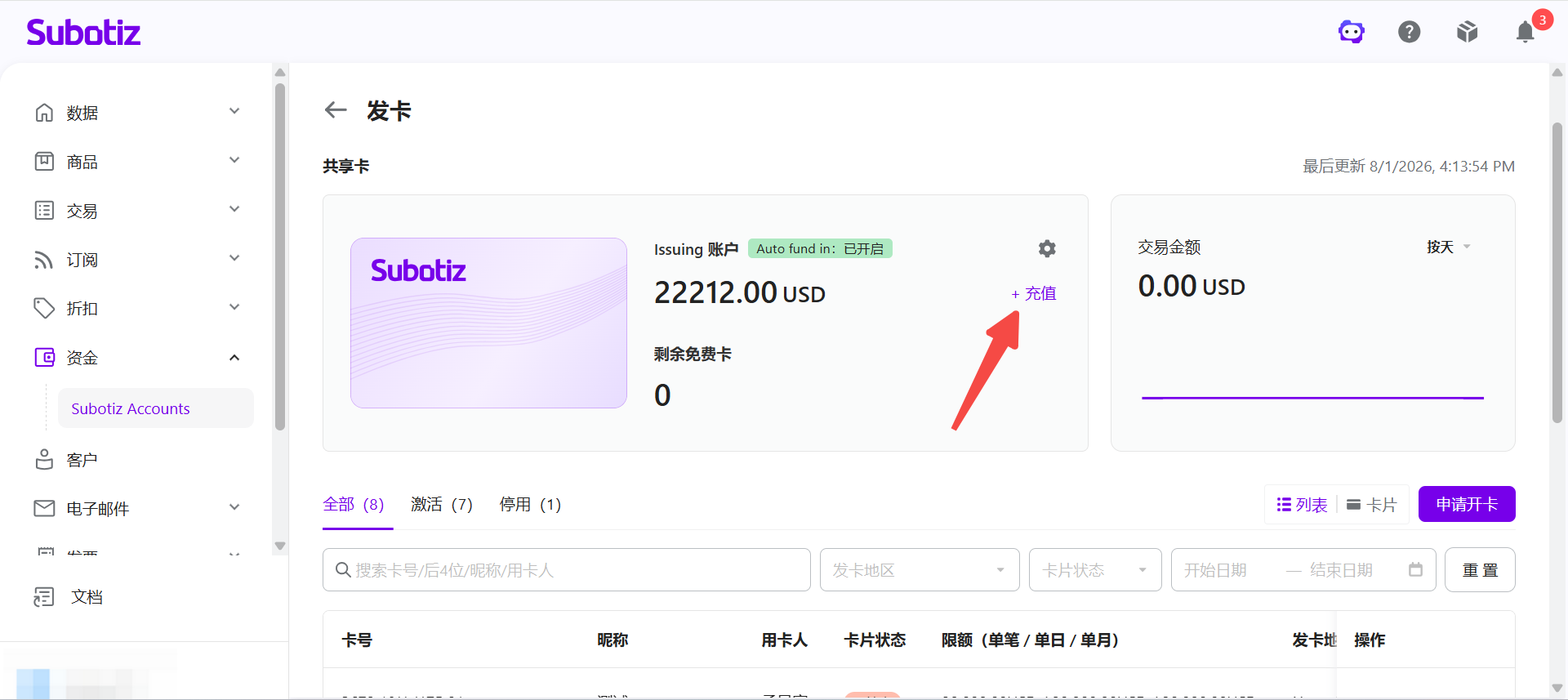Expand the 商品 sidebar menu

click(x=234, y=160)
